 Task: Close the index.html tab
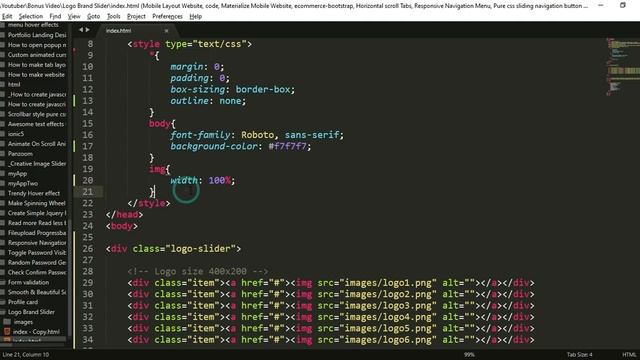click(166, 31)
